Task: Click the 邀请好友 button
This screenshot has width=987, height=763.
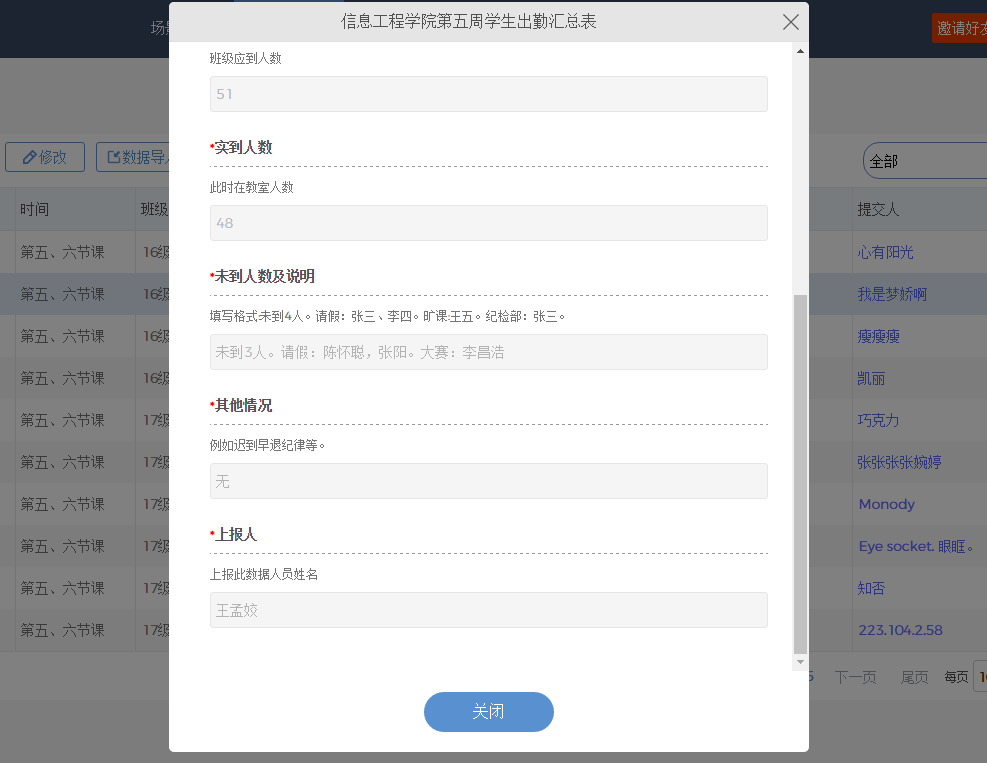Action: pos(959,28)
